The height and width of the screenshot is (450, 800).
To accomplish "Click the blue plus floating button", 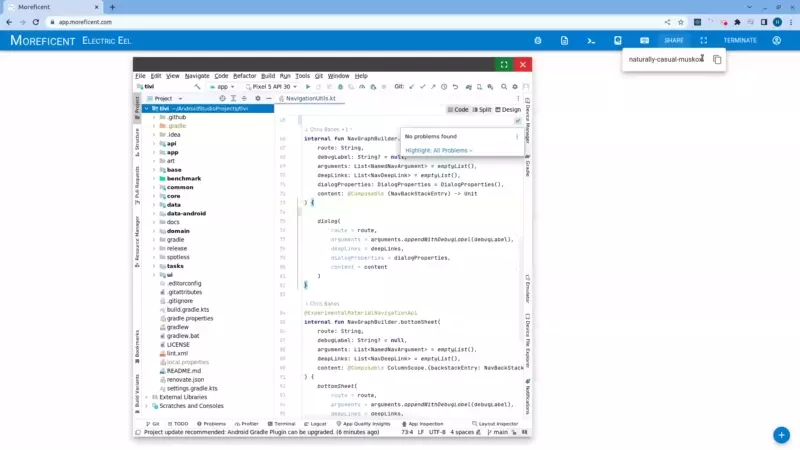I will [781, 434].
